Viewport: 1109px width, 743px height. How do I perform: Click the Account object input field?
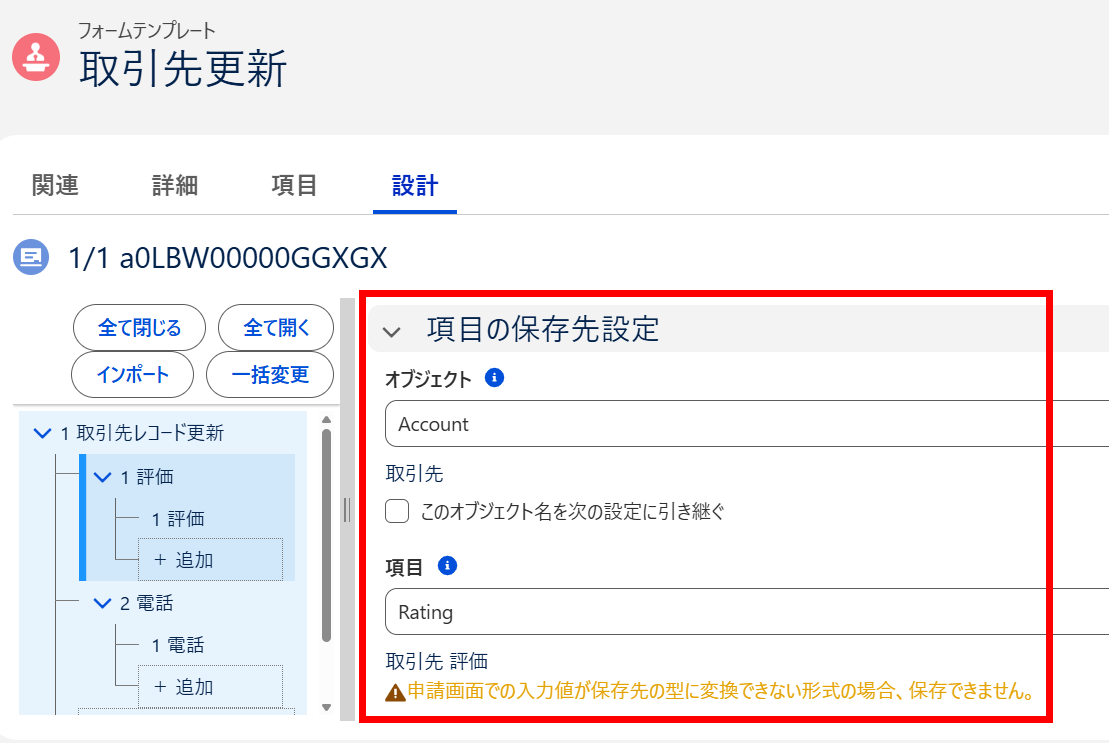point(747,423)
